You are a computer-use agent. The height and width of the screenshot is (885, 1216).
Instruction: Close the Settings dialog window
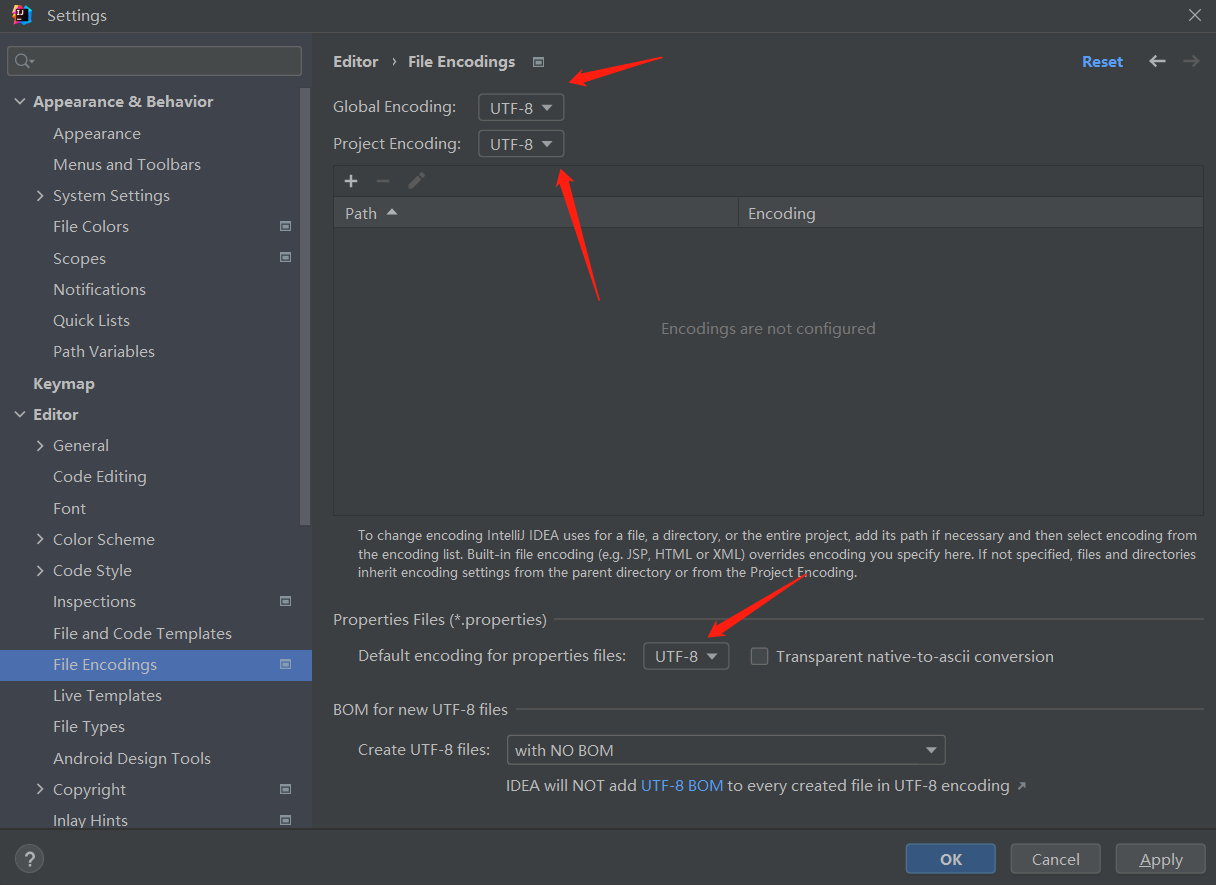(1194, 15)
